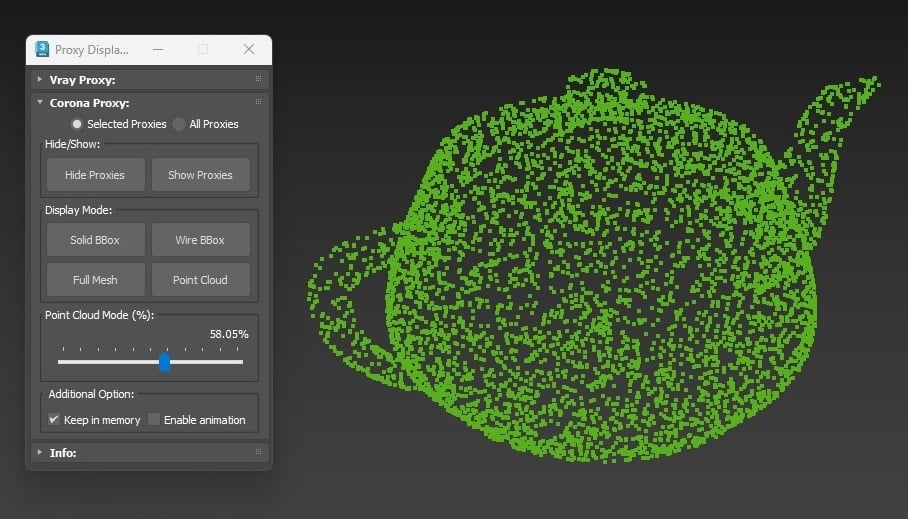The width and height of the screenshot is (908, 519).
Task: Click the grip icon on Info rollout
Action: pos(258,452)
